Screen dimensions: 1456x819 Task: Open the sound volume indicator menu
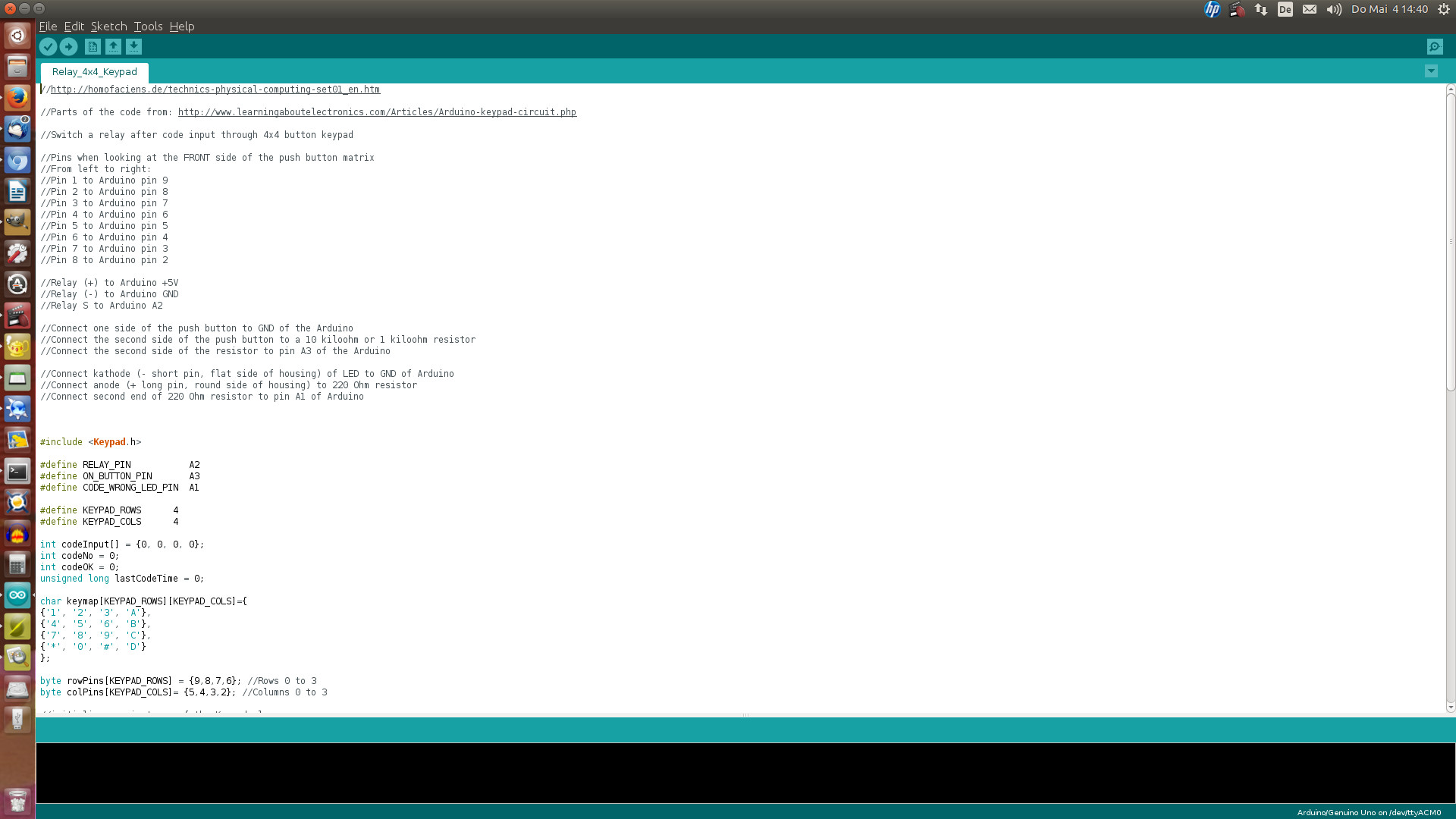1334,9
